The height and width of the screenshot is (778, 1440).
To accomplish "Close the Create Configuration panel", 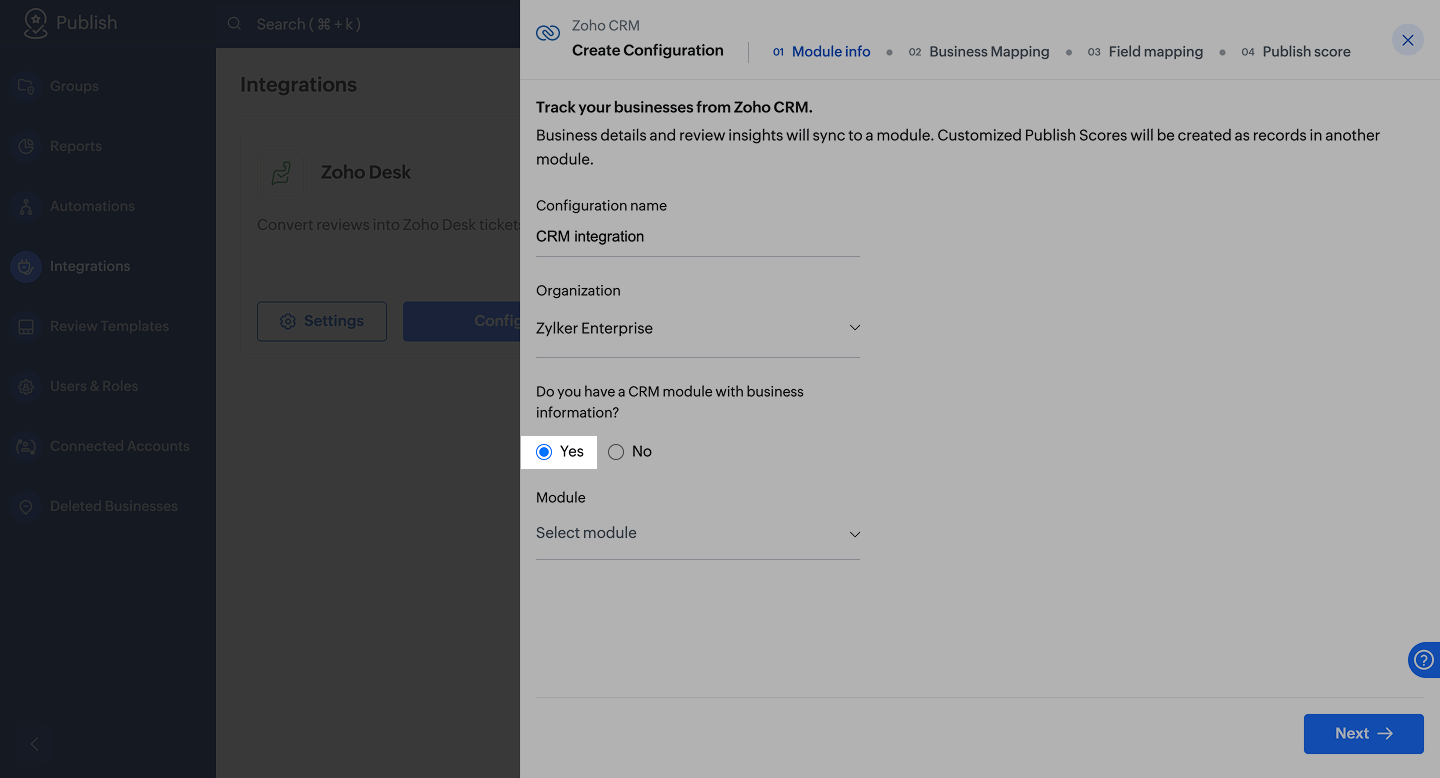I will [x=1408, y=40].
